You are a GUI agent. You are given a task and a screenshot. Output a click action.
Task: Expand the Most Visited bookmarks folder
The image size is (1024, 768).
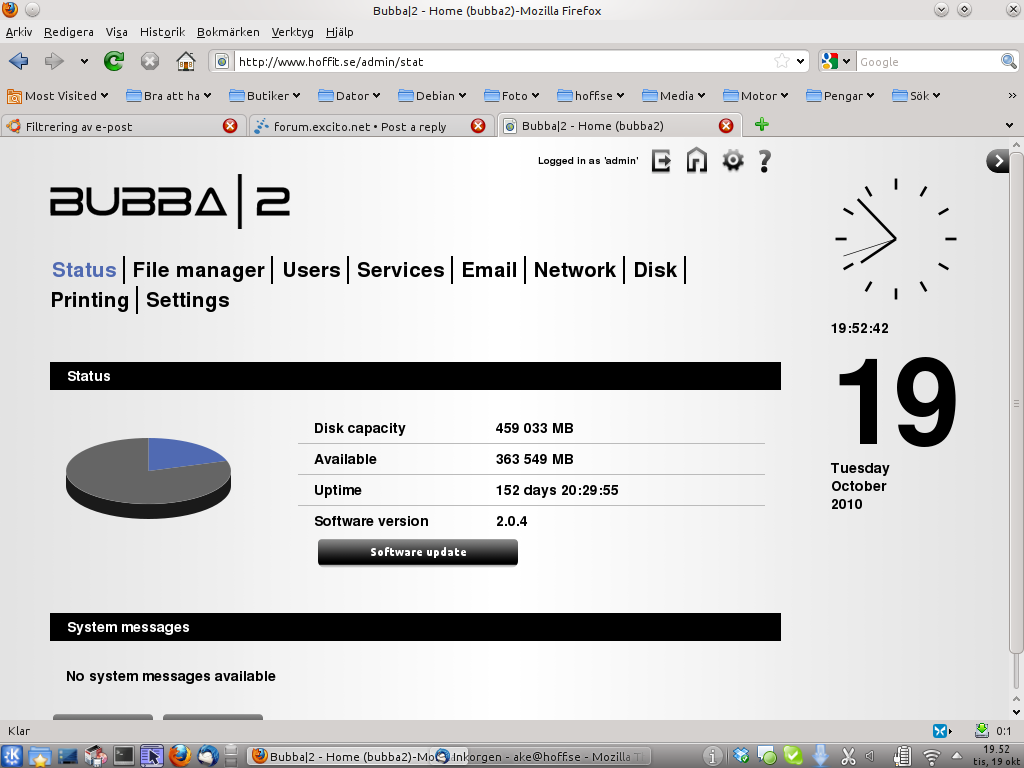[x=57, y=96]
